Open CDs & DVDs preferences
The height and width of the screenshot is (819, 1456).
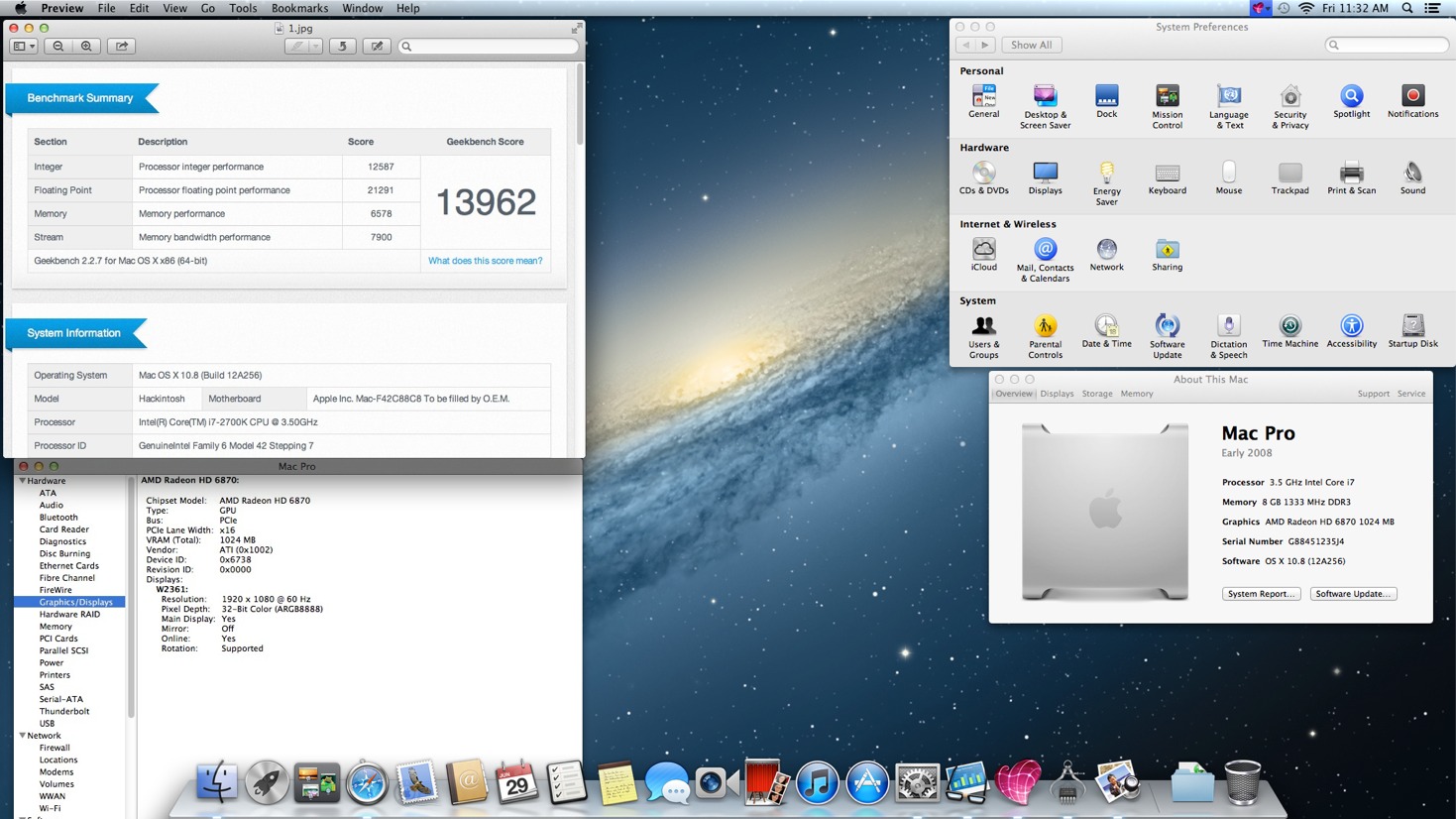point(983,177)
